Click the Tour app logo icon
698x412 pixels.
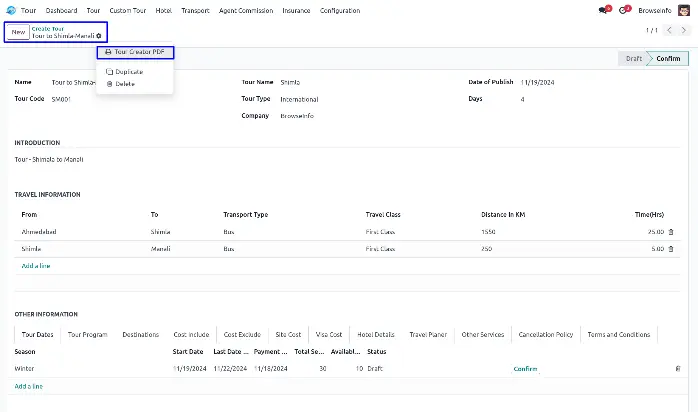pyautogui.click(x=10, y=10)
